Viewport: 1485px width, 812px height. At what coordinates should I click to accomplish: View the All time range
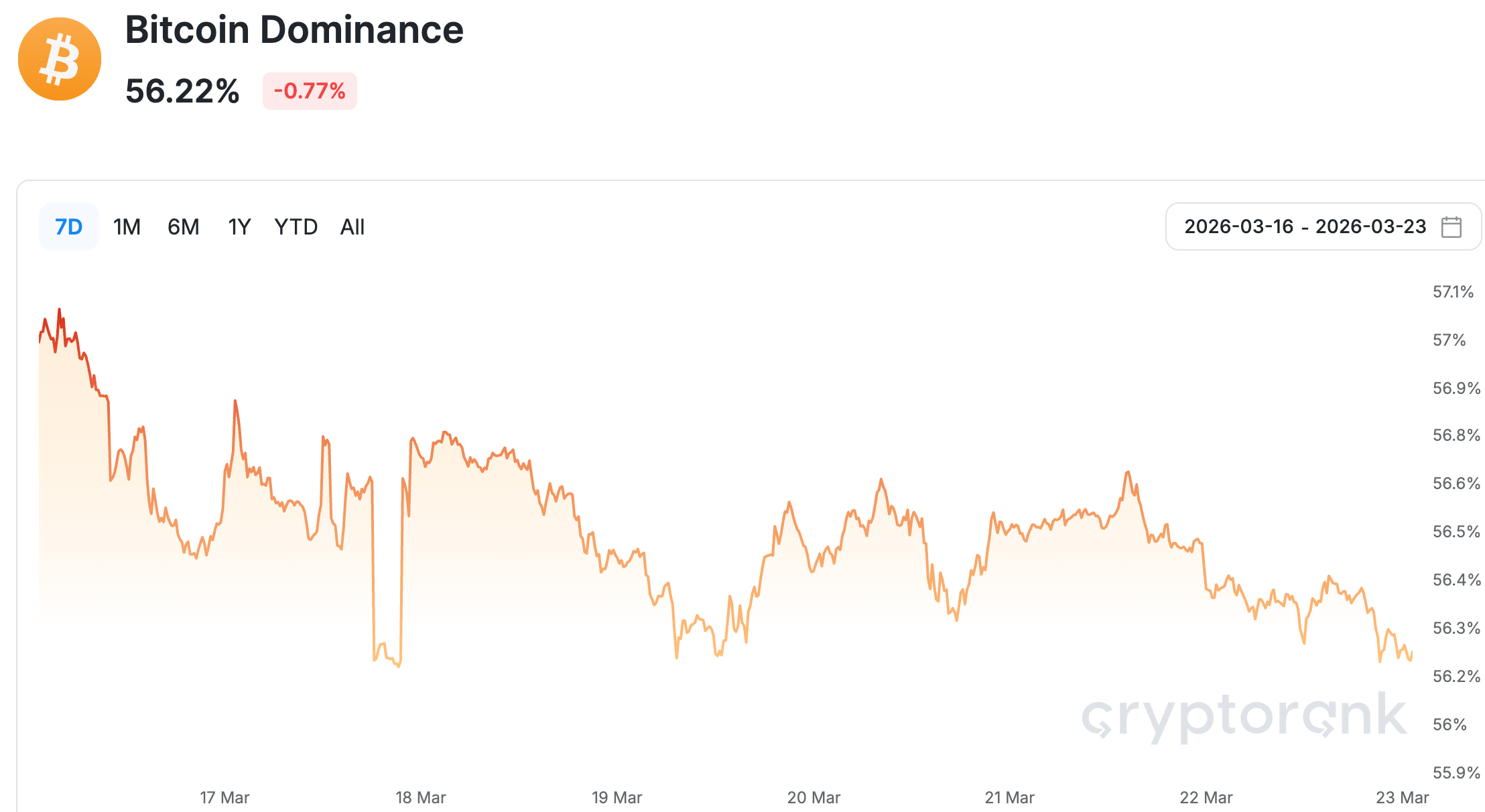352,227
